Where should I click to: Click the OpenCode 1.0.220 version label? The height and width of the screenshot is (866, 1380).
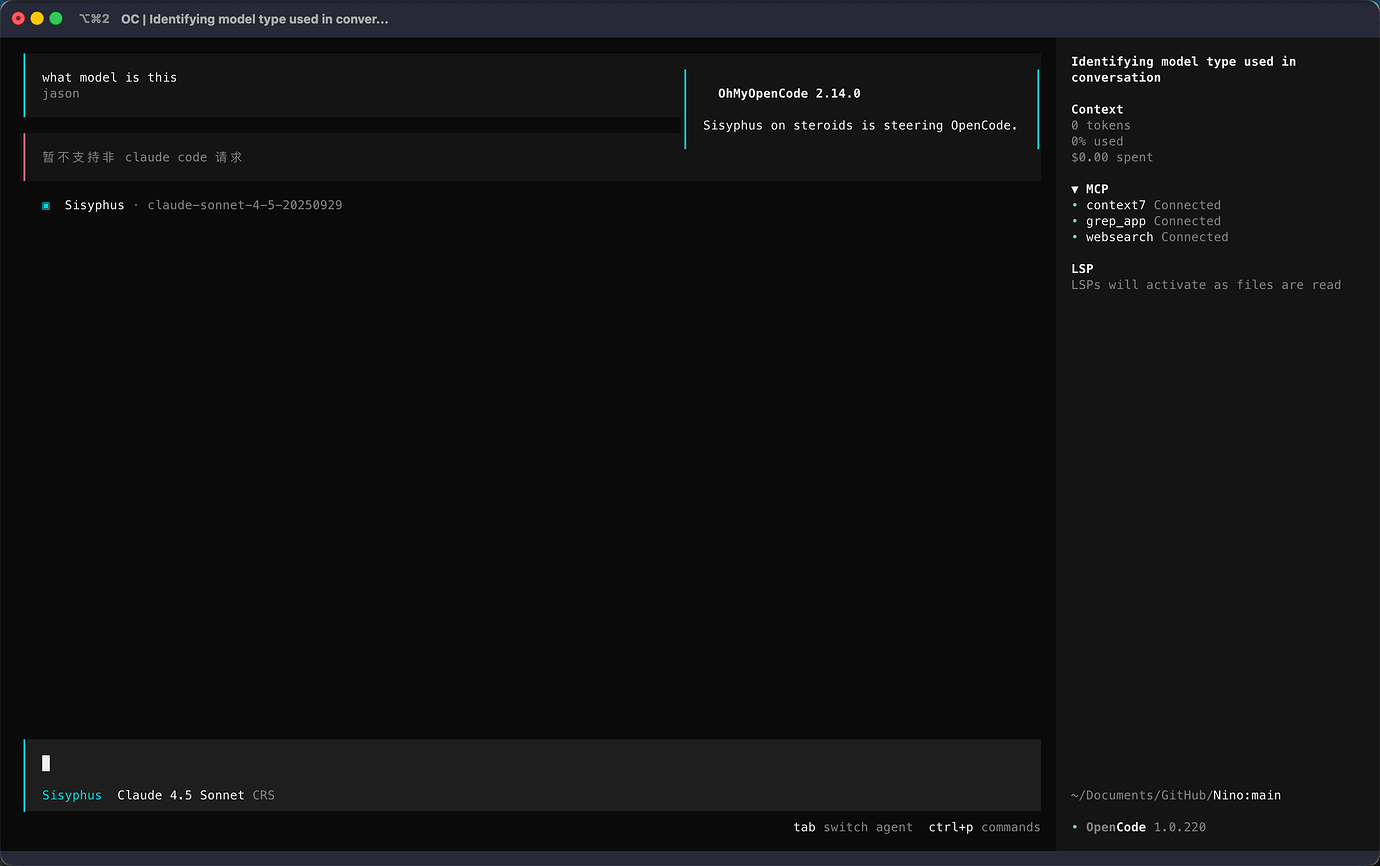point(1146,827)
